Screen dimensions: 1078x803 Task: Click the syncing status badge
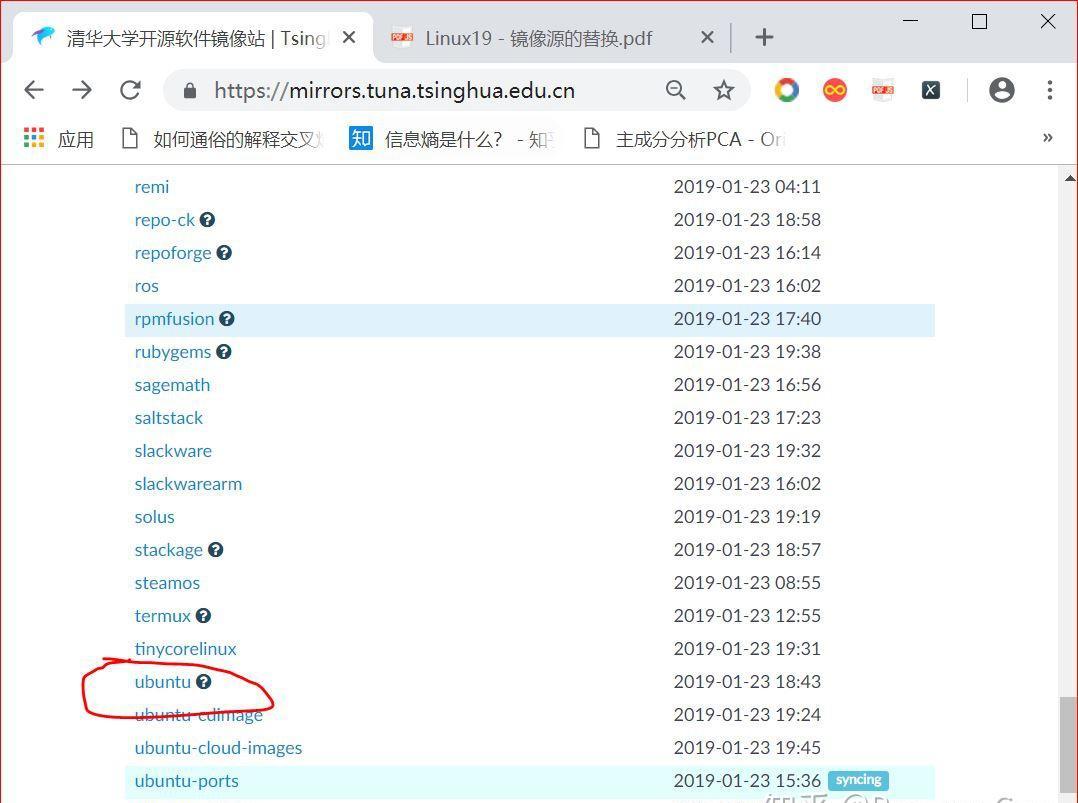click(x=859, y=780)
